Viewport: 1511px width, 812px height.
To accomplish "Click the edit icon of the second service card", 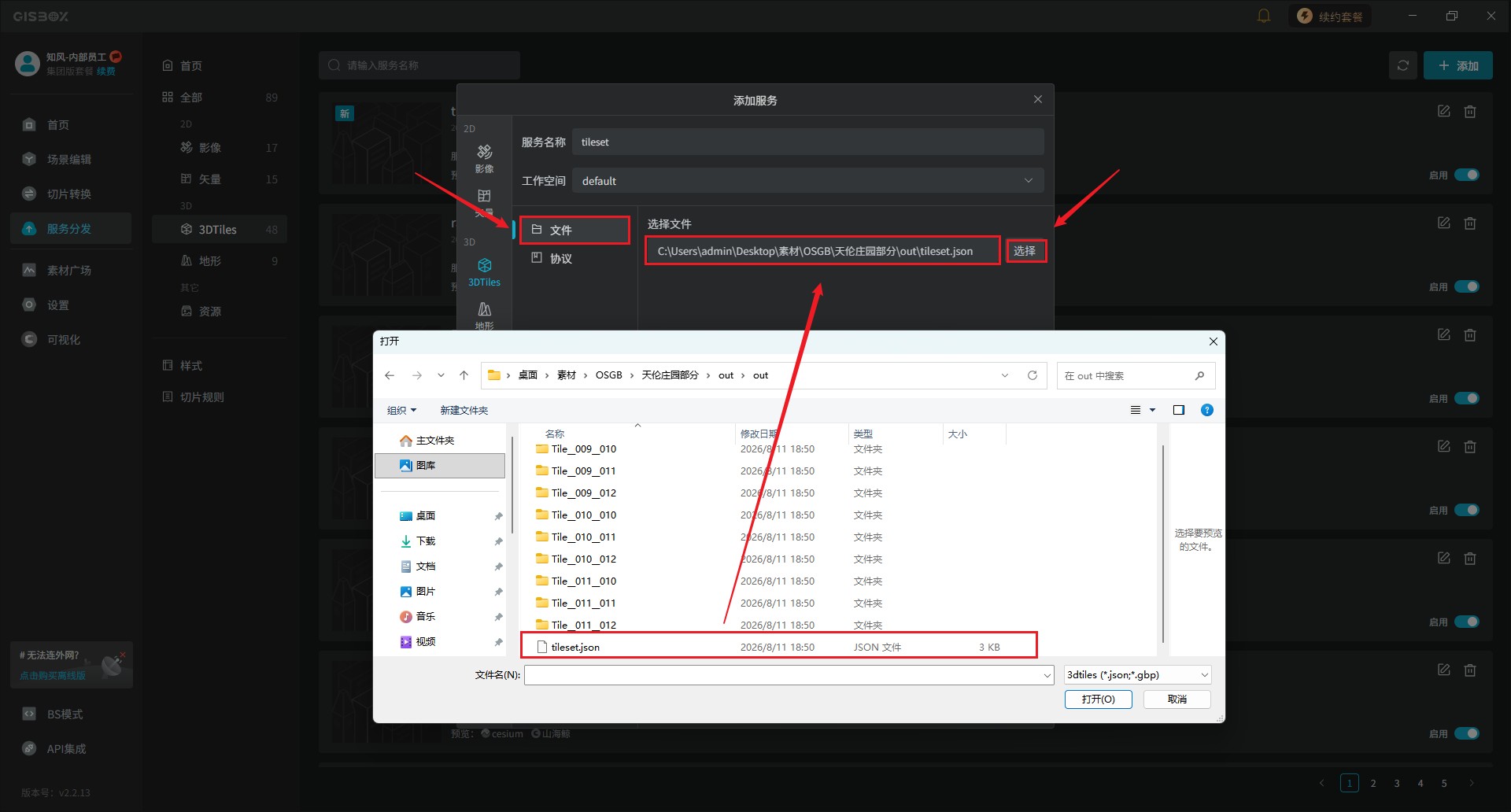I will tap(1444, 223).
